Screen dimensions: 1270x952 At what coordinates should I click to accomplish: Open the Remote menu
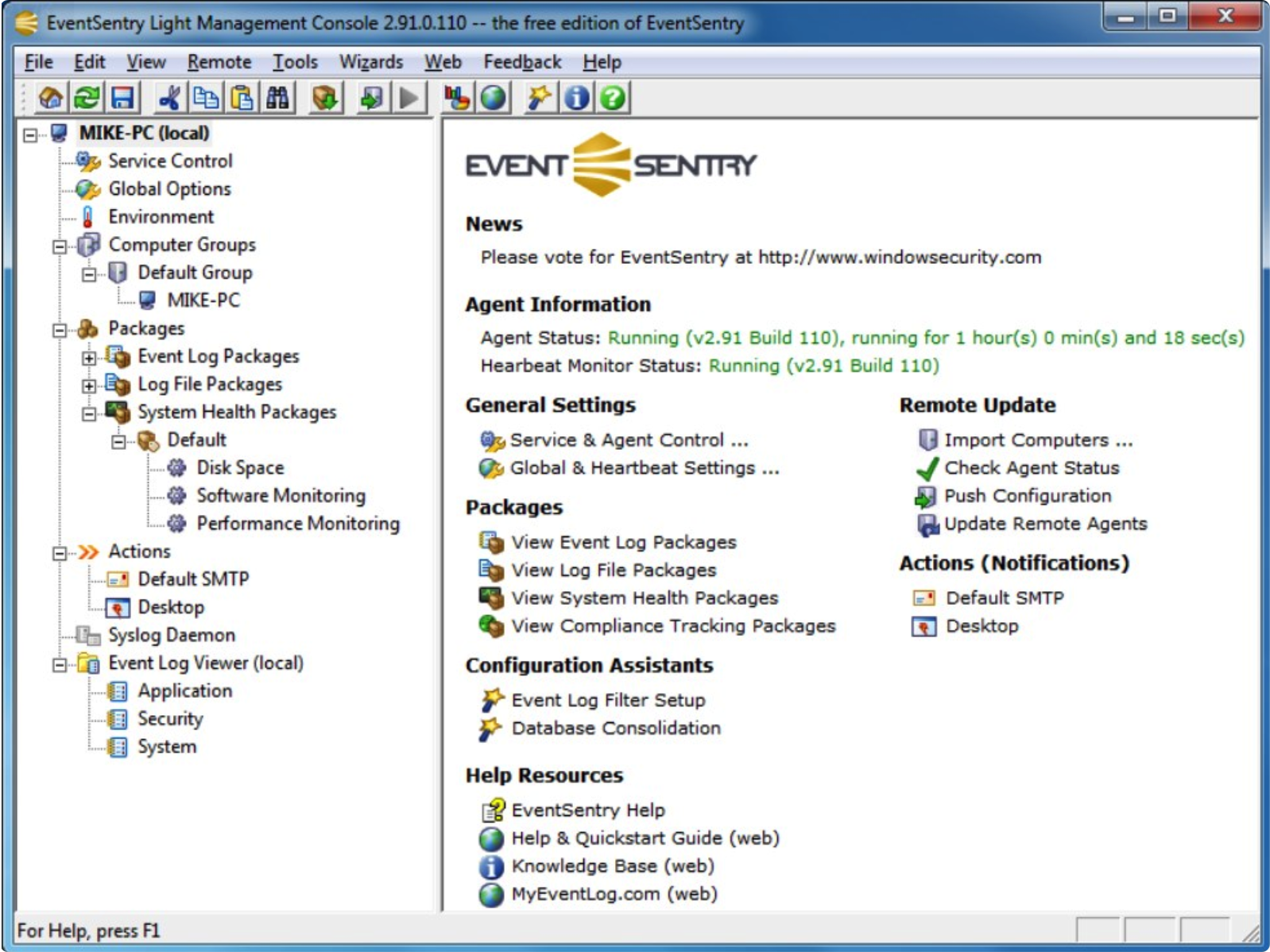pos(219,62)
